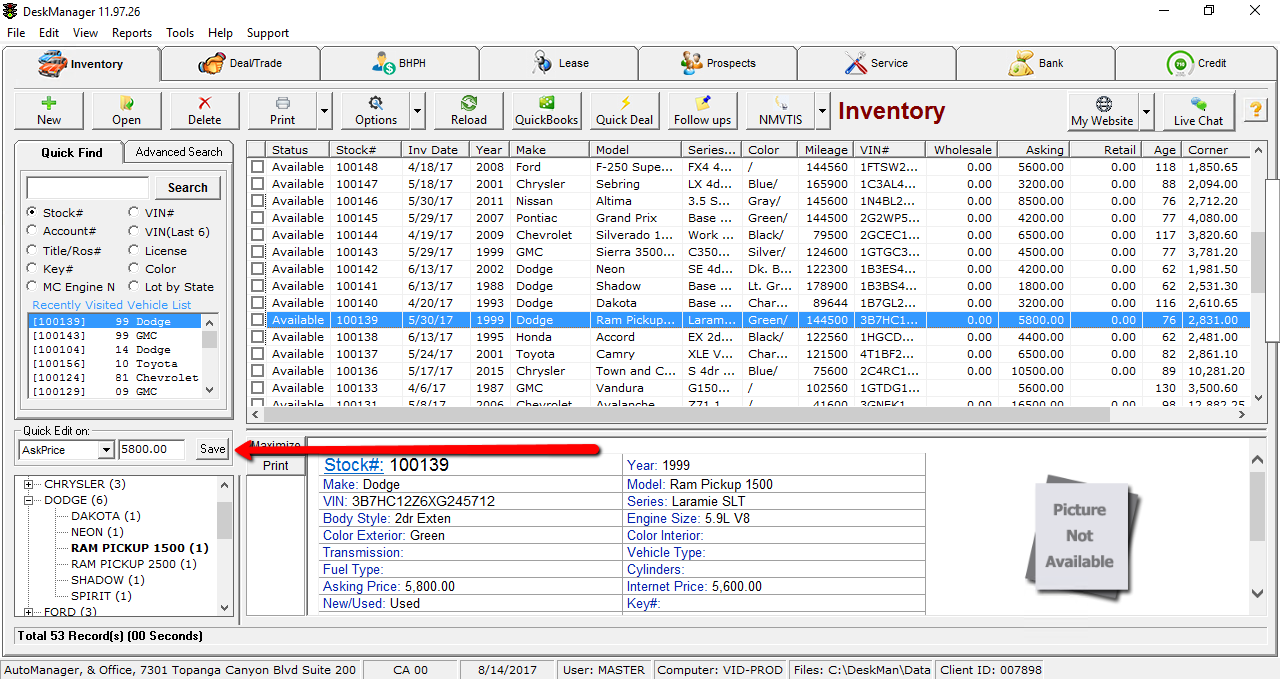Switch to the Credit tab

click(x=1196, y=64)
